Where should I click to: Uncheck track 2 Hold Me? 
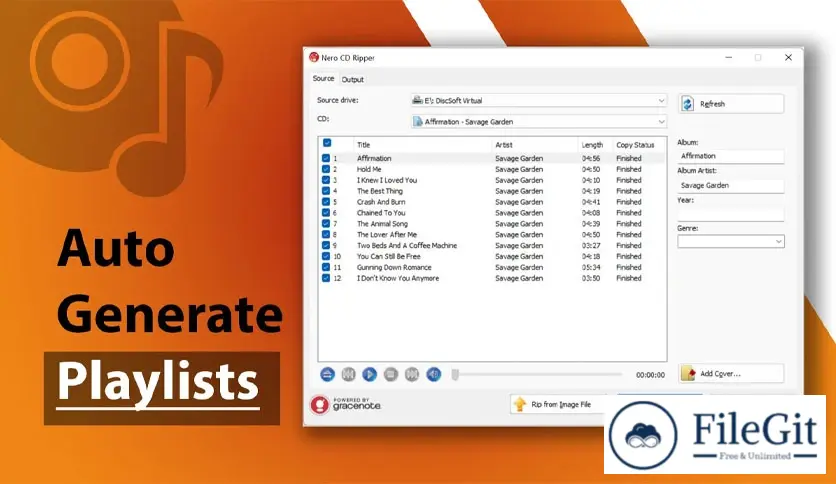click(326, 169)
